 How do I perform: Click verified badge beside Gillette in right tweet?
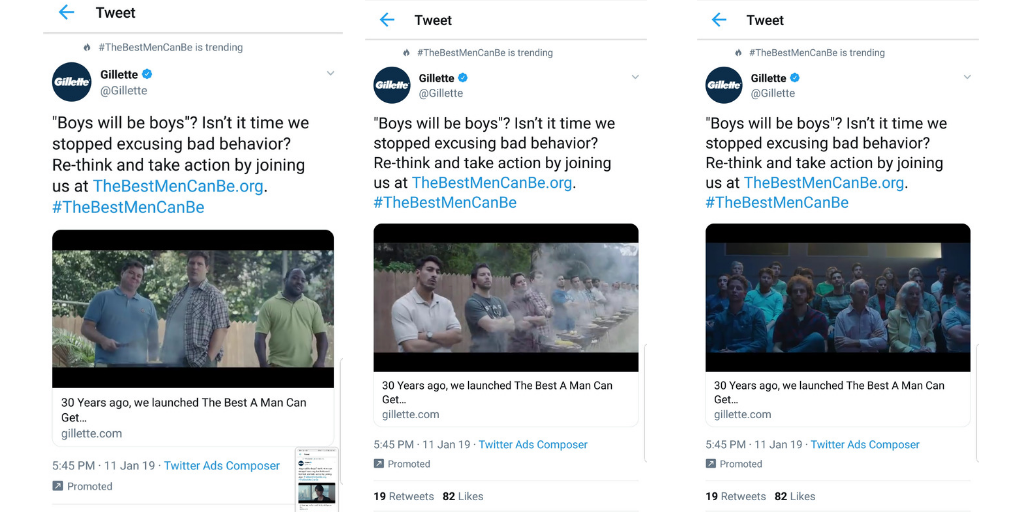coord(795,78)
